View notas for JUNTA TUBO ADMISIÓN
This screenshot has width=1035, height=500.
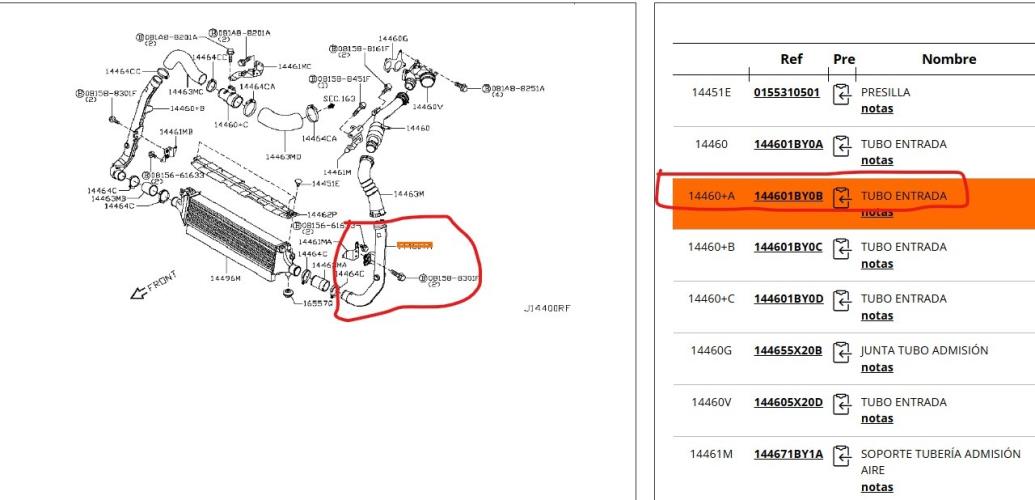click(x=876, y=367)
